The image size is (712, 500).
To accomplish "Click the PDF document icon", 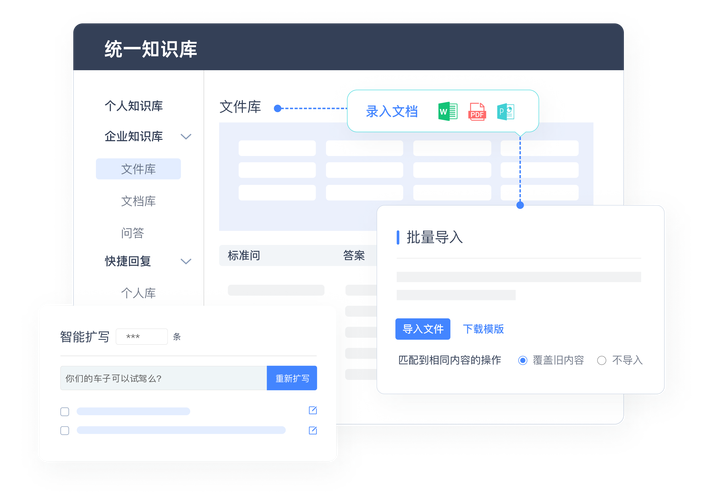I will point(477,112).
